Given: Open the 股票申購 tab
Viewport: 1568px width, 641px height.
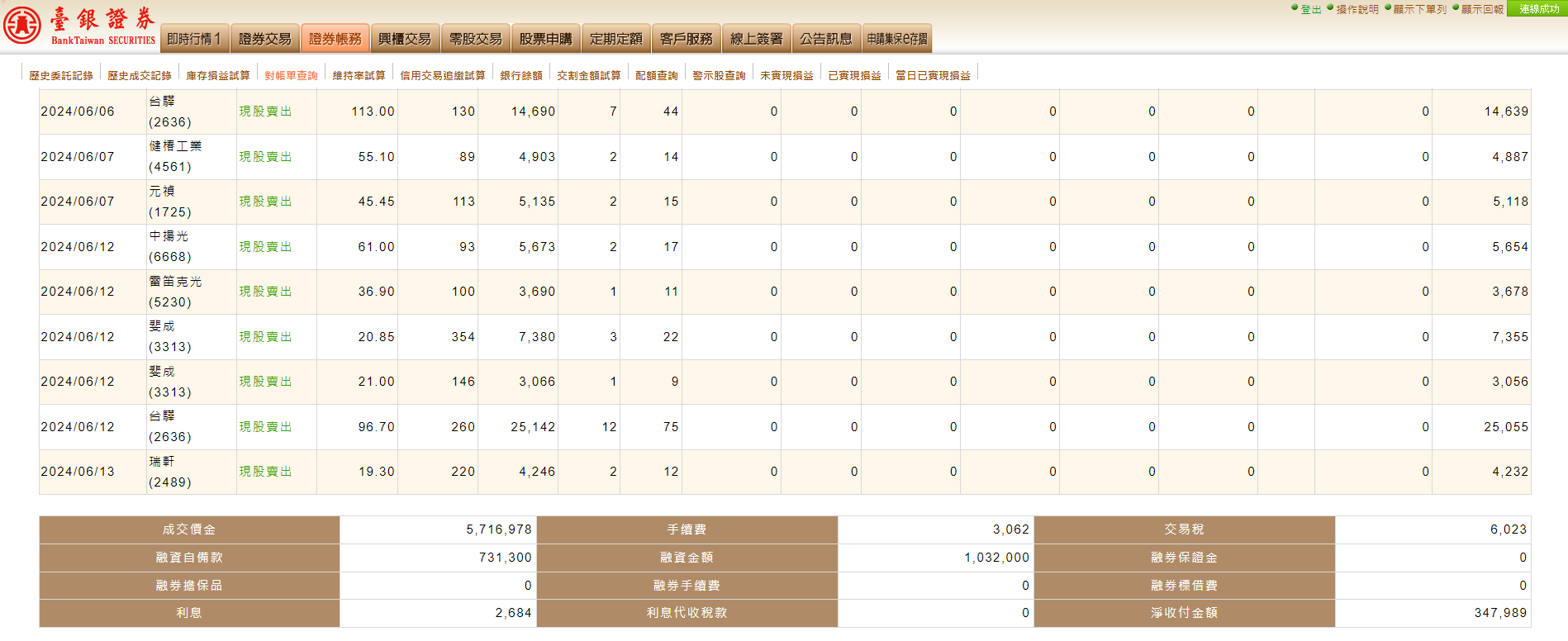Looking at the screenshot, I should coord(545,39).
